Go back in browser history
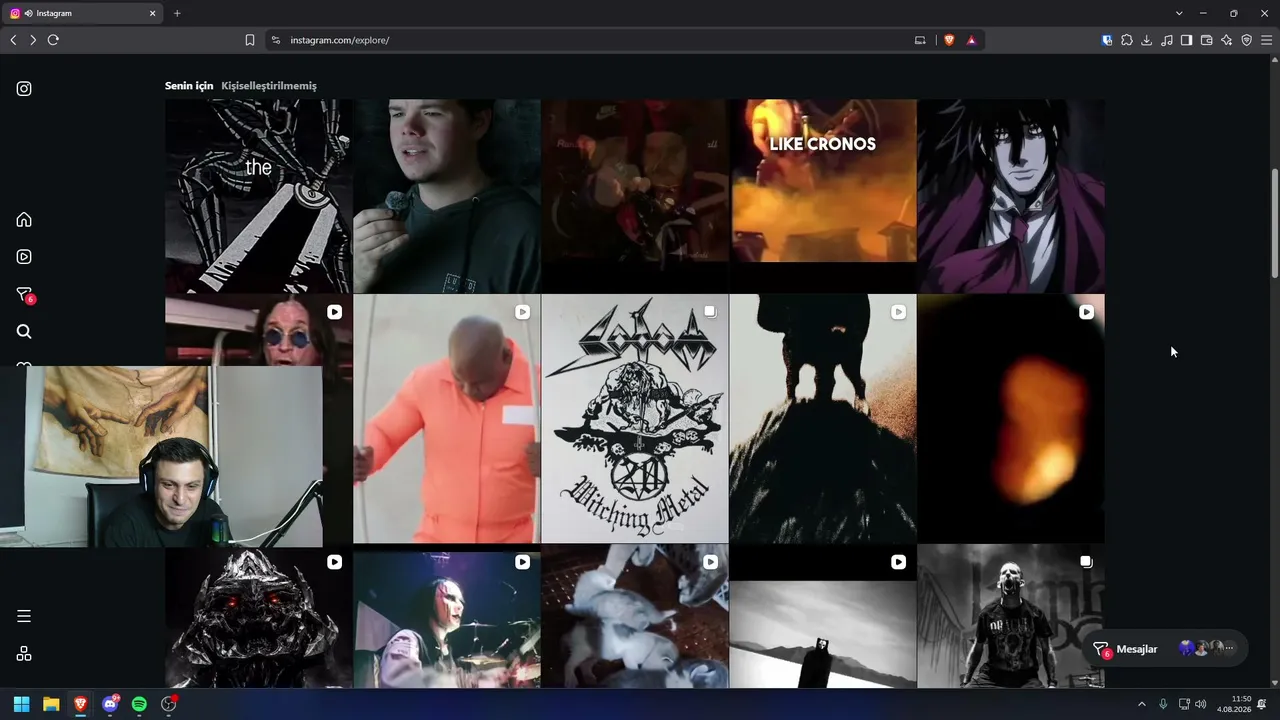This screenshot has width=1280, height=720. click(x=13, y=40)
